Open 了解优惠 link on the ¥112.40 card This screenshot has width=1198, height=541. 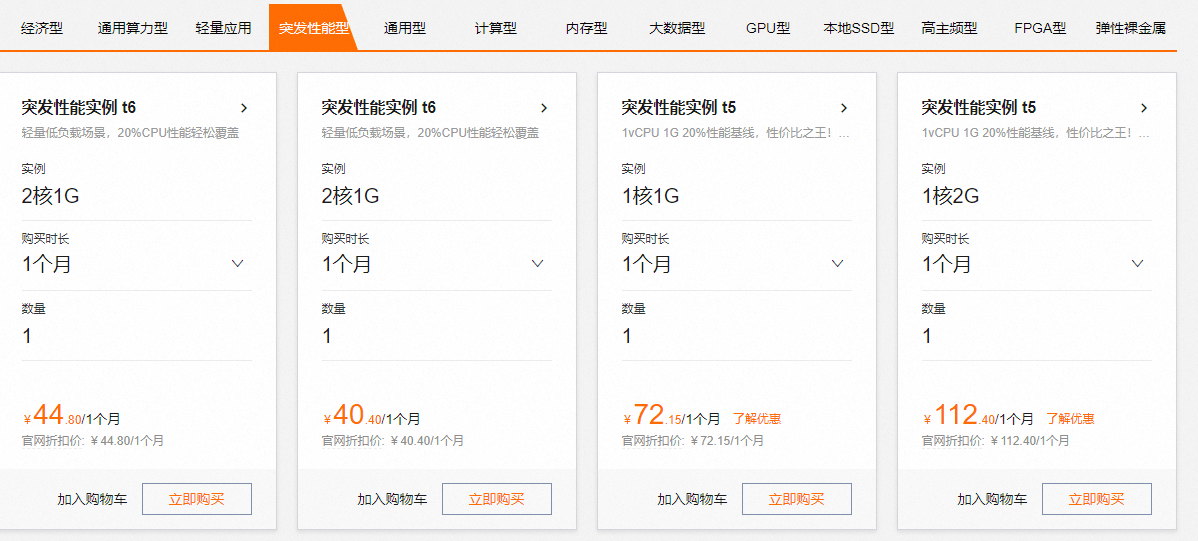pos(1069,419)
